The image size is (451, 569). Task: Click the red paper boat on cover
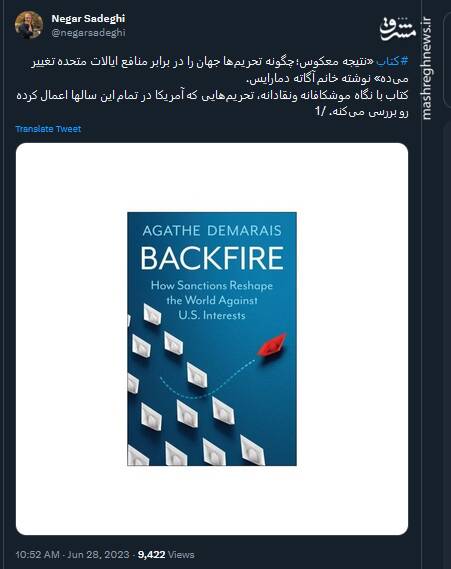pyautogui.click(x=272, y=345)
